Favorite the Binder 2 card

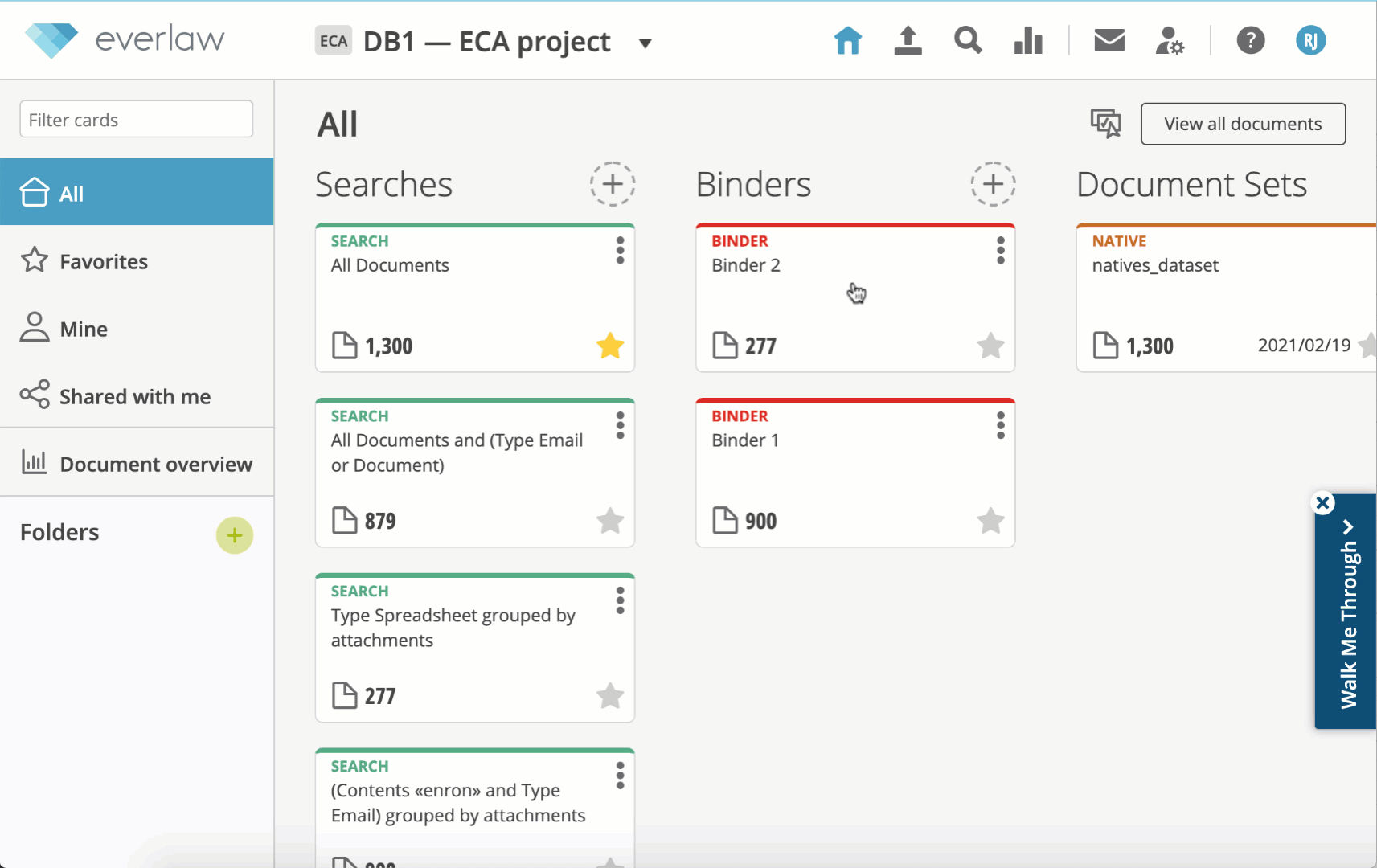pyautogui.click(x=990, y=346)
